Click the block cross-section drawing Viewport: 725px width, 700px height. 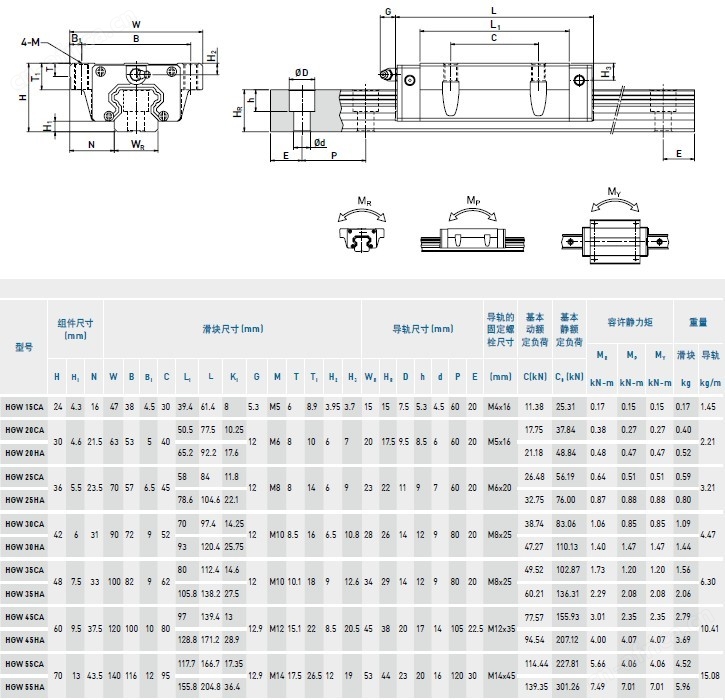pos(120,86)
